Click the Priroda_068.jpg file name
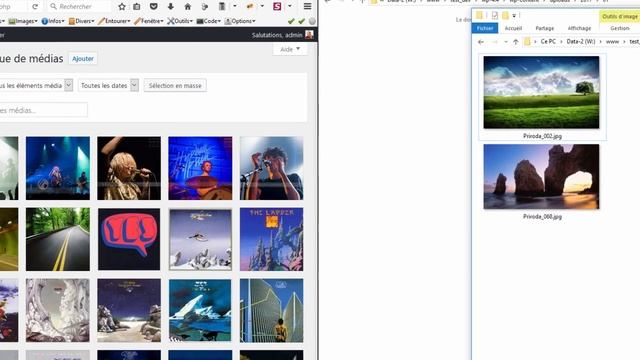The height and width of the screenshot is (360, 640). pos(542,217)
